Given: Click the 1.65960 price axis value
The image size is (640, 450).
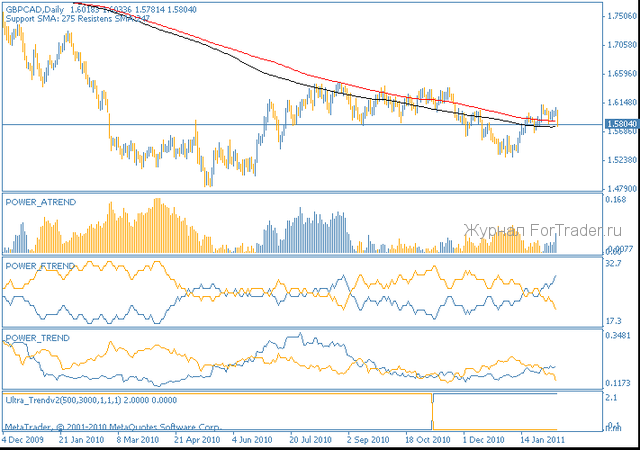Looking at the screenshot, I should point(622,74).
